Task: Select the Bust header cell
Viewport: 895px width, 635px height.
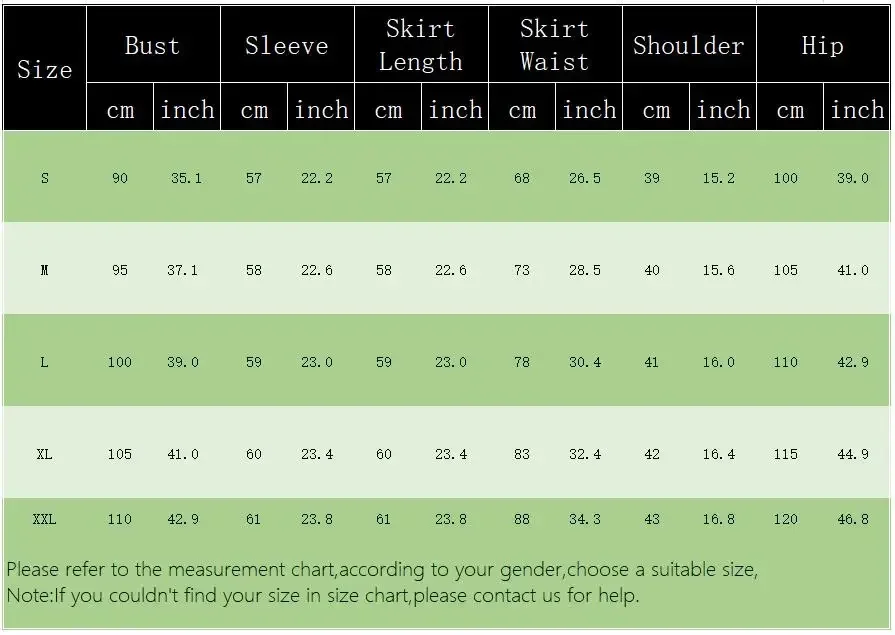Action: tap(153, 45)
